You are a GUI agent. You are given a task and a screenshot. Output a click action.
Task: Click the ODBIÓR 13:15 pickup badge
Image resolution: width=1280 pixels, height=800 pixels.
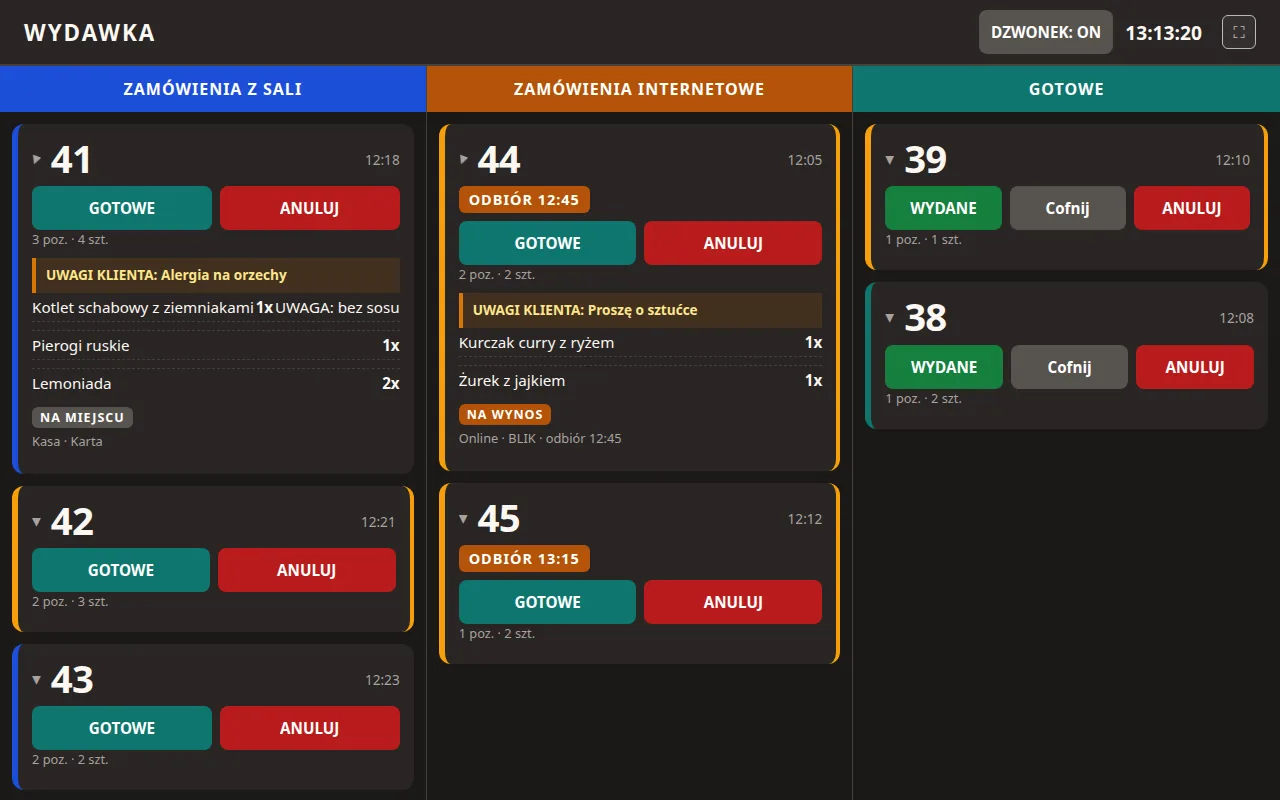(x=524, y=559)
